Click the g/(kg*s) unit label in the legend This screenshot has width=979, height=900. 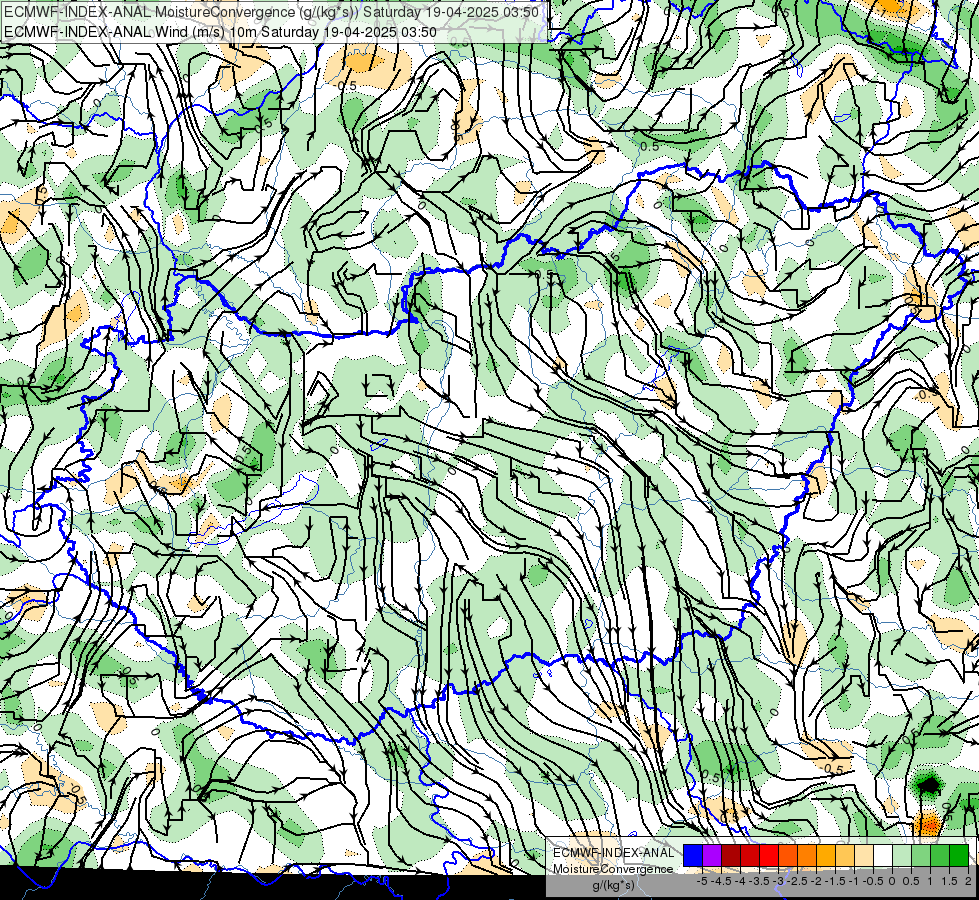pyautogui.click(x=613, y=886)
